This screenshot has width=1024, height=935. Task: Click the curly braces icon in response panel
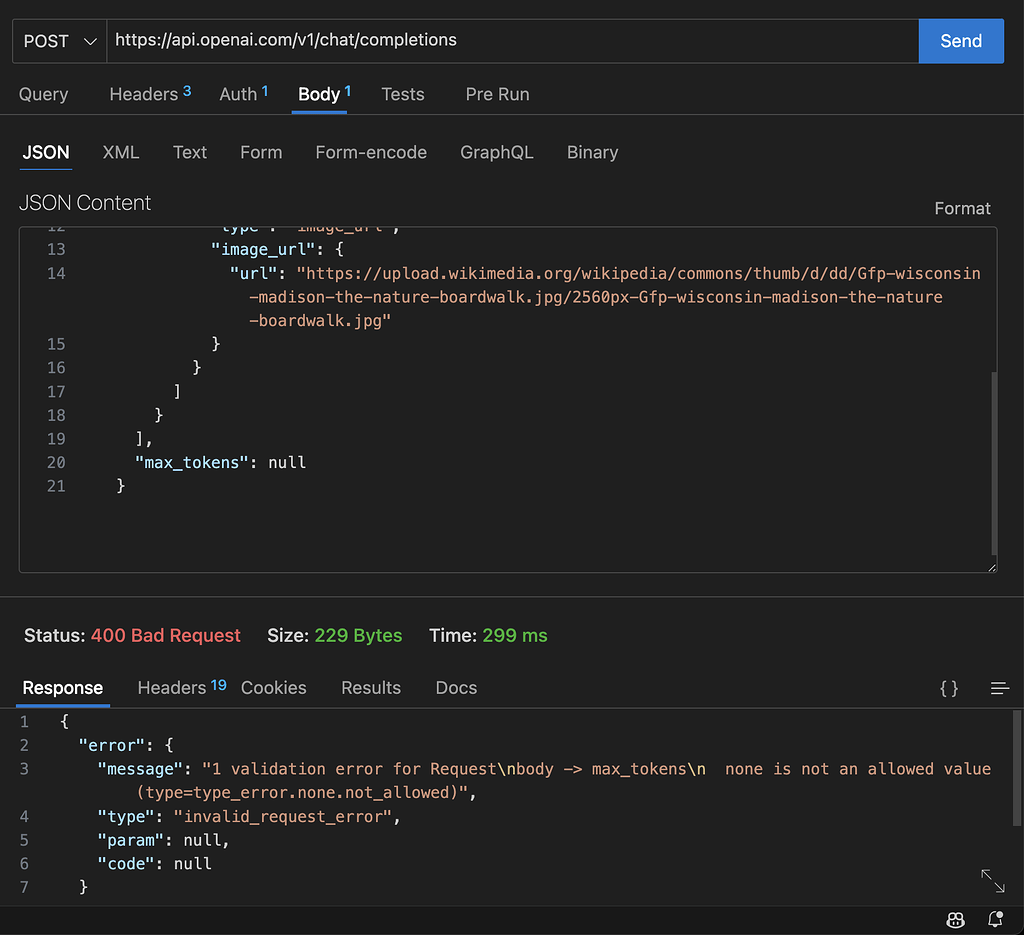point(949,688)
